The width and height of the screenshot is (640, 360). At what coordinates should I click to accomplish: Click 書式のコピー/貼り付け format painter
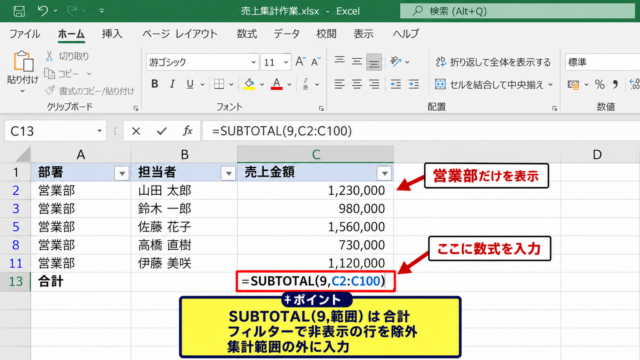pyautogui.click(x=89, y=91)
